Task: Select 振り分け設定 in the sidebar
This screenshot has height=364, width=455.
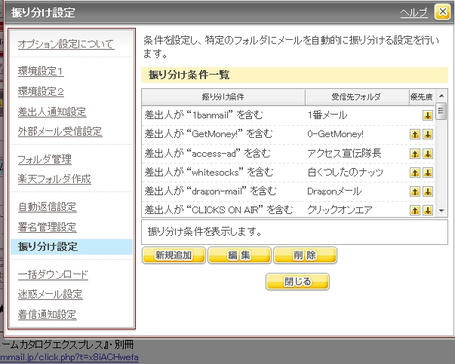Action: coord(71,247)
